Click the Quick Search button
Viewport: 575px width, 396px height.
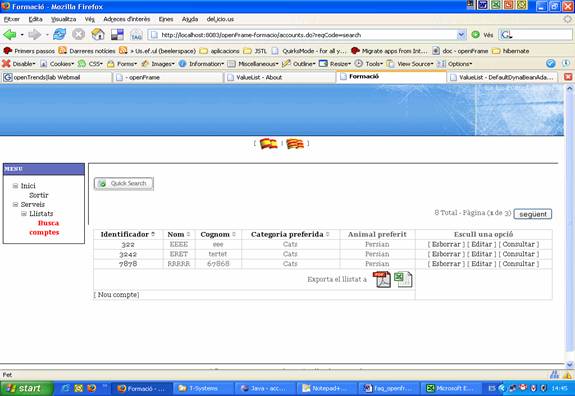pos(124,183)
